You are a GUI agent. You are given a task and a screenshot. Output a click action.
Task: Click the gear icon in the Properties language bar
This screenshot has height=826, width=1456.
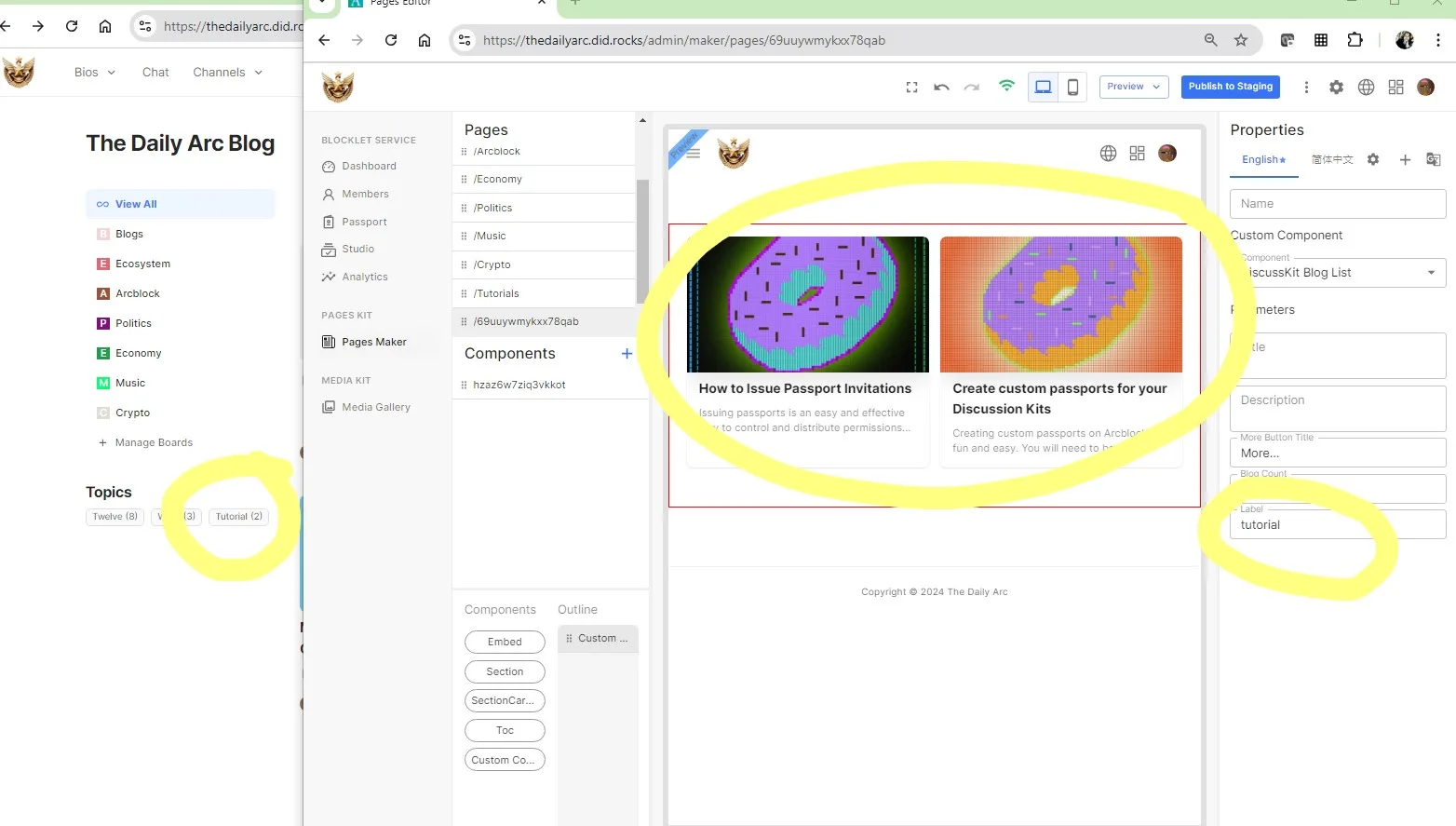pyautogui.click(x=1373, y=160)
